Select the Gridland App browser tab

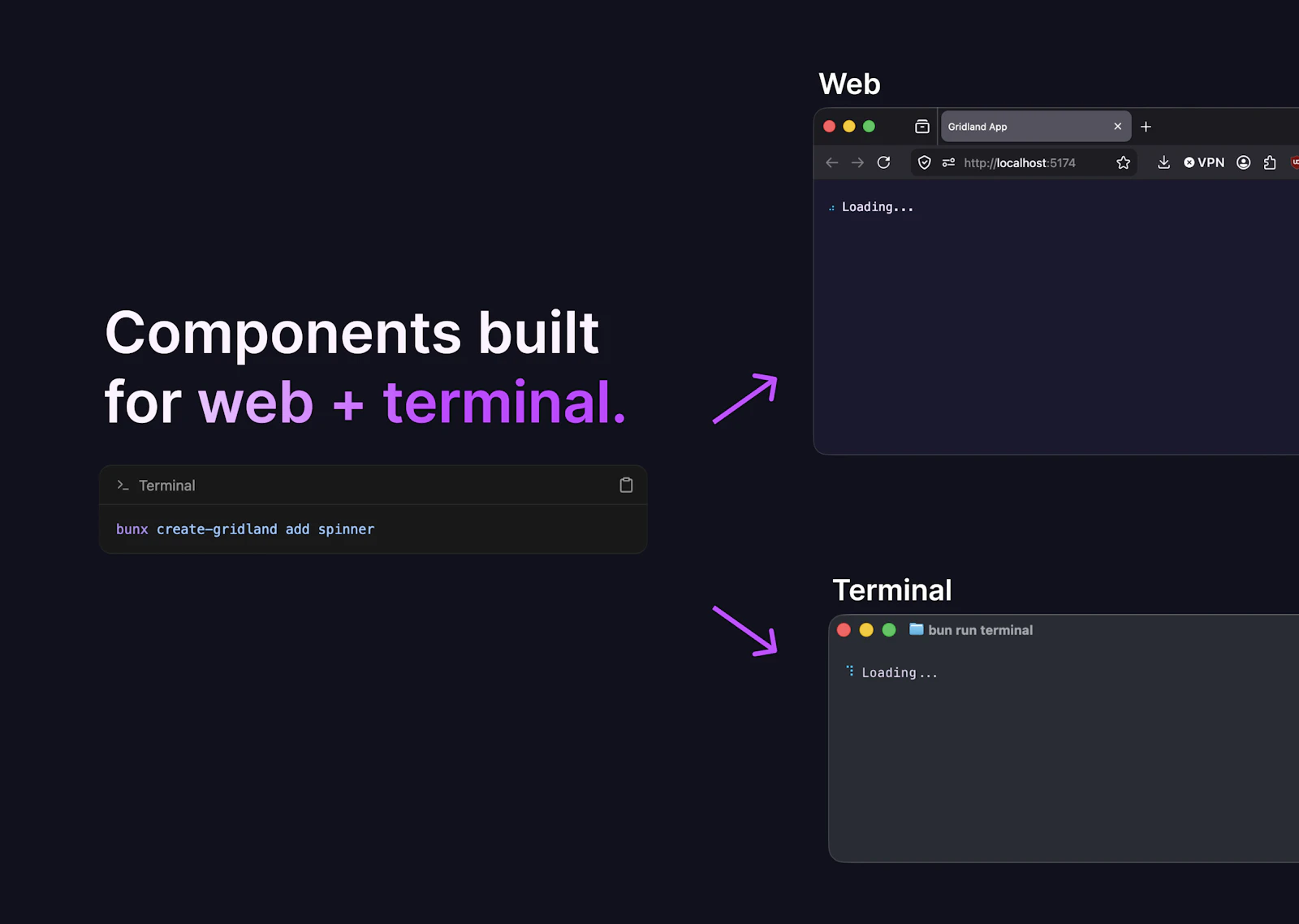pos(1036,127)
